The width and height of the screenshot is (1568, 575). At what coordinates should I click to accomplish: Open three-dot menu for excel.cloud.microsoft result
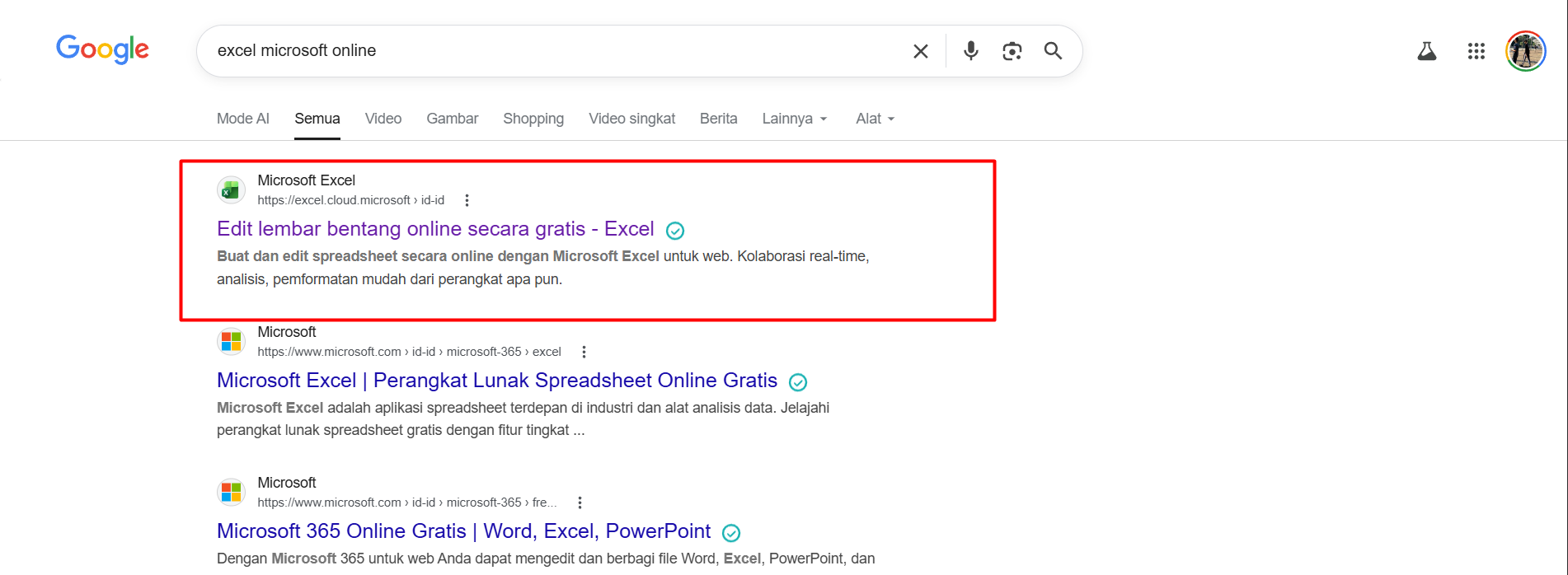467,200
